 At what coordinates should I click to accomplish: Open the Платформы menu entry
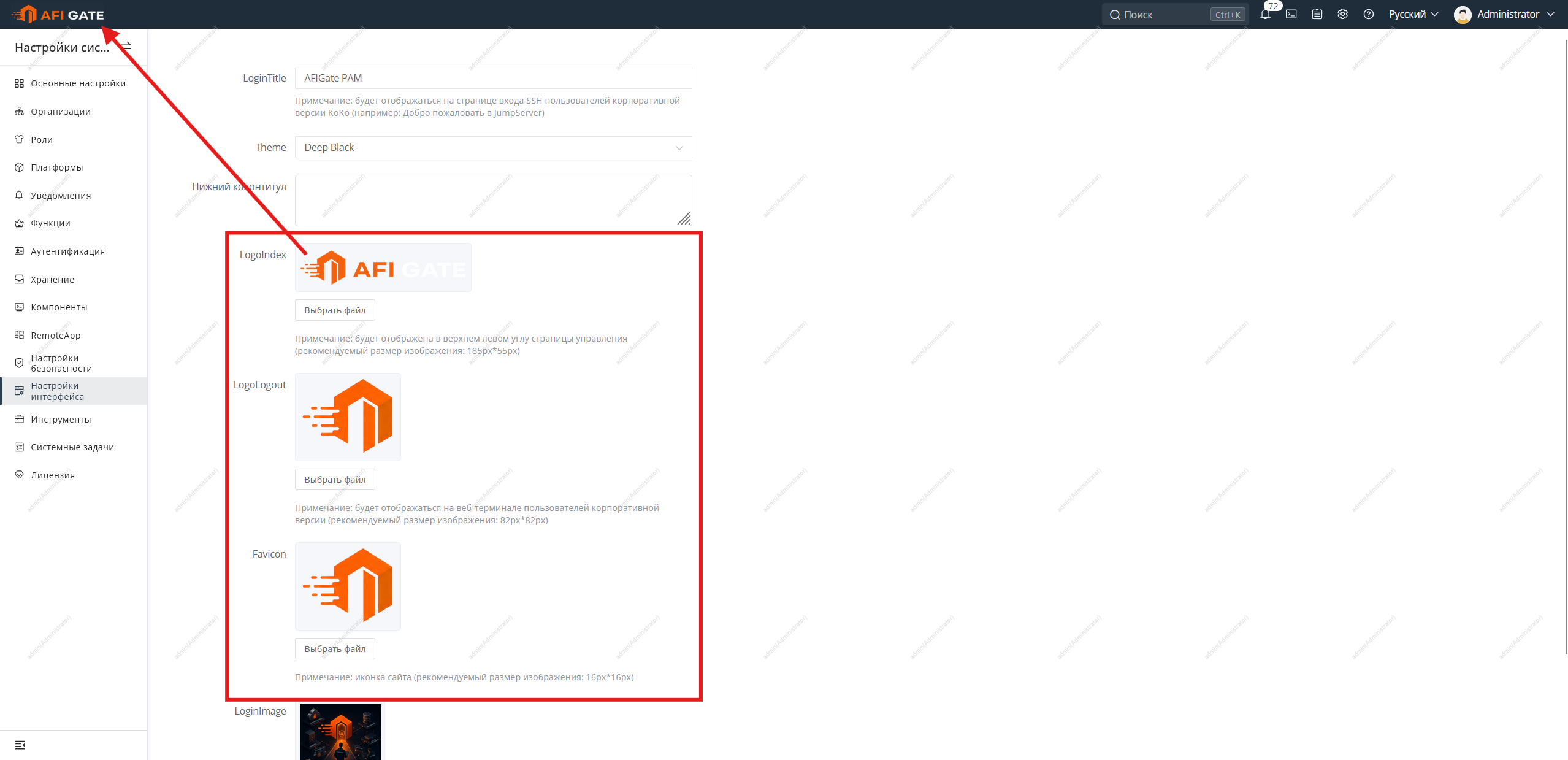[74, 167]
